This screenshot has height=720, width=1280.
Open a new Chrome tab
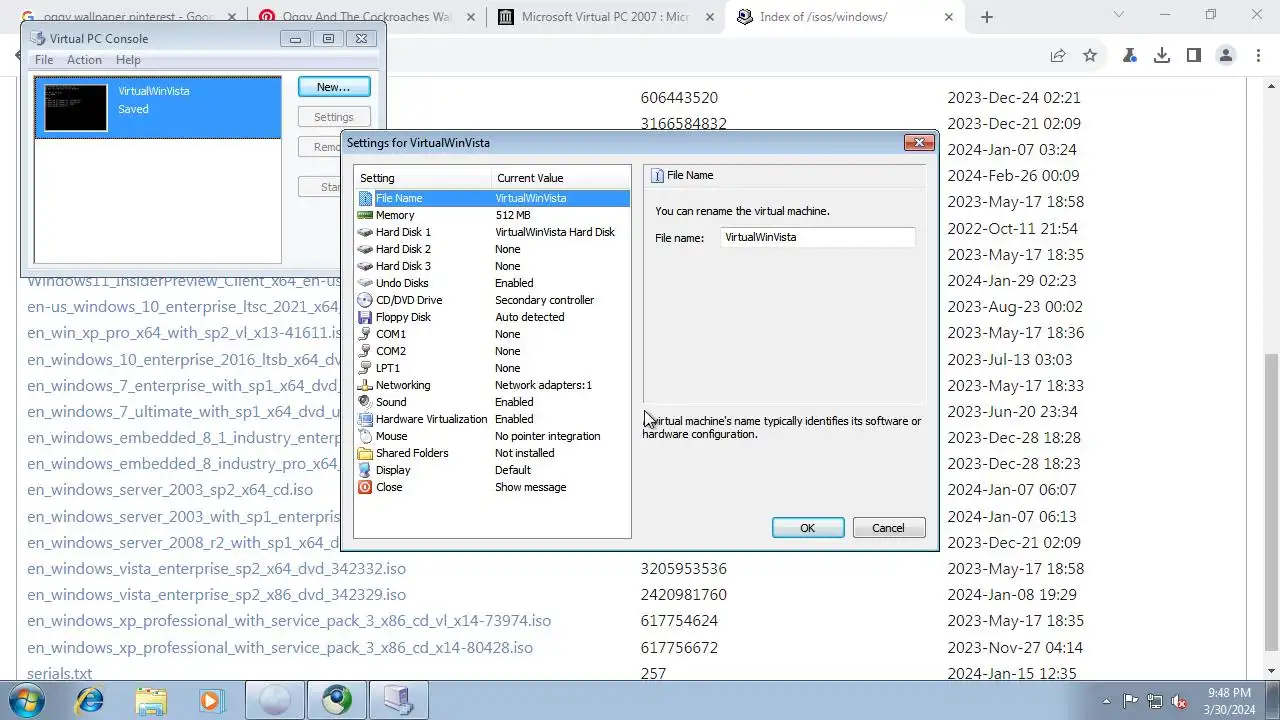click(987, 17)
